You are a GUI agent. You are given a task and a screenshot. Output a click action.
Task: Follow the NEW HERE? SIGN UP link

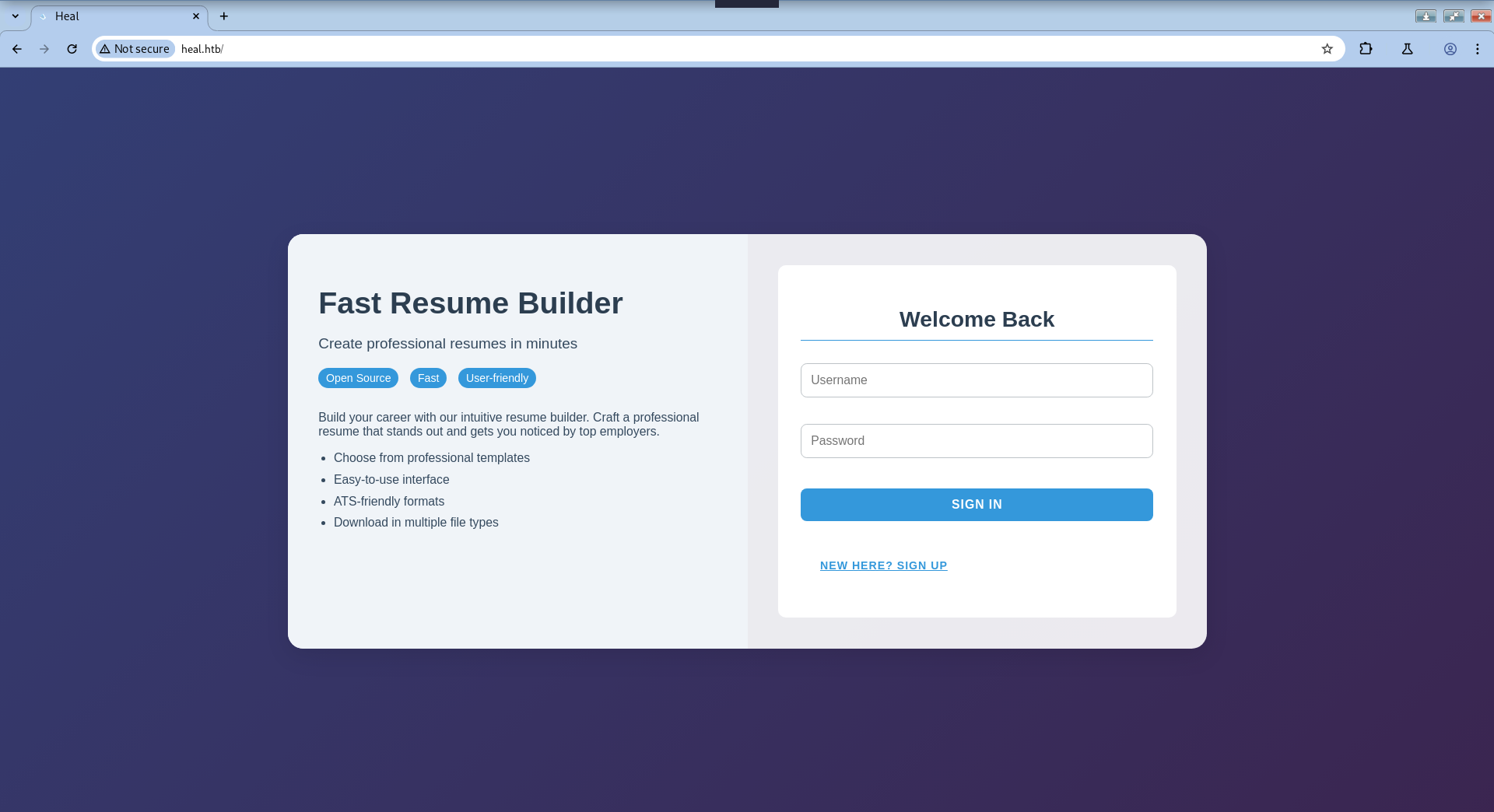883,565
